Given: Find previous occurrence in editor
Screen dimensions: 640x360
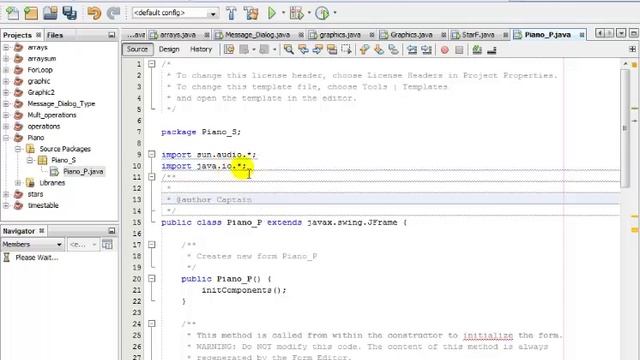Looking at the screenshot, I should (303, 50).
